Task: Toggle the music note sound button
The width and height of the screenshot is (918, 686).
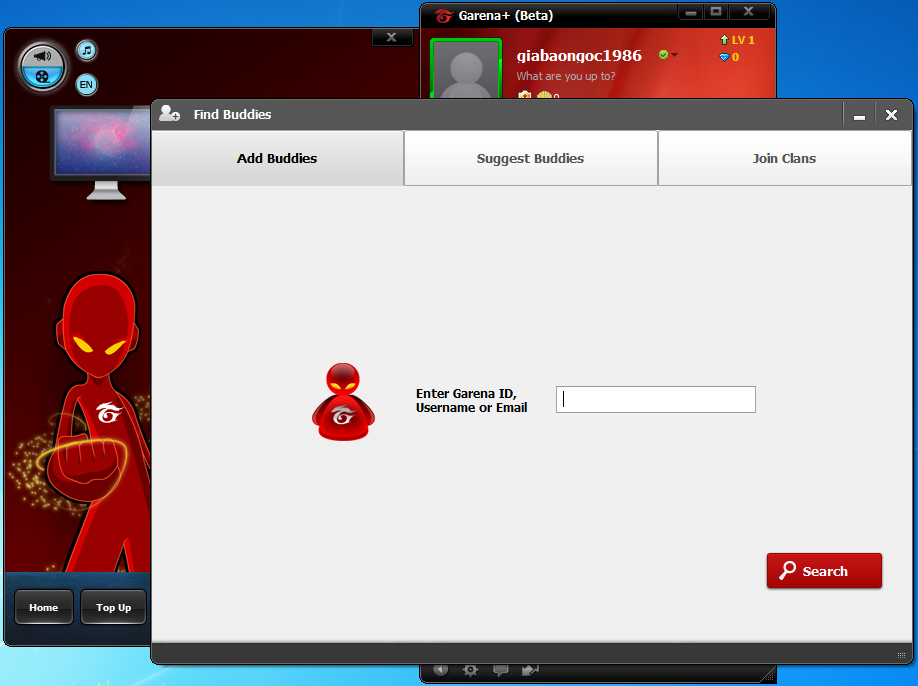Action: click(87, 50)
